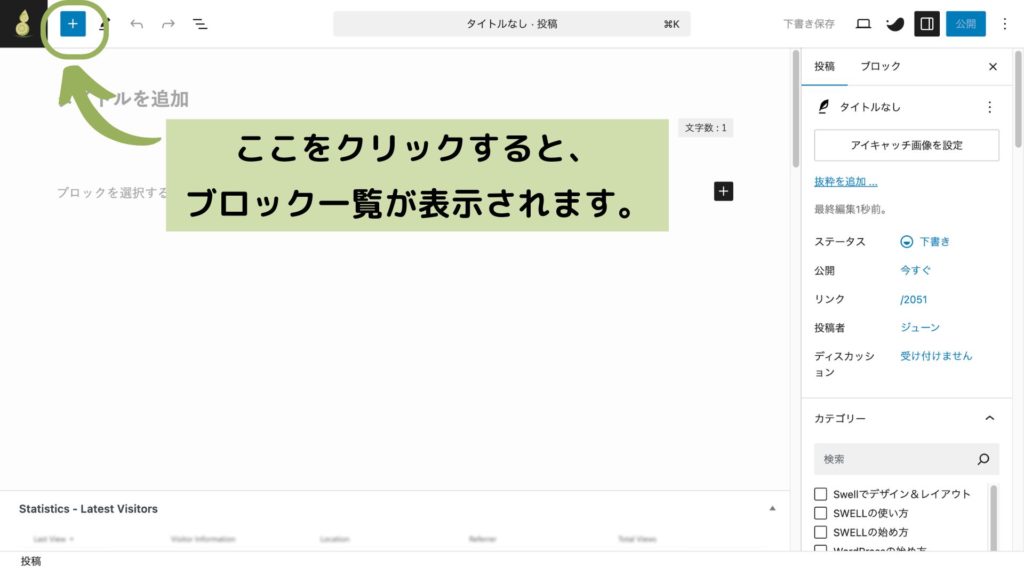The image size is (1024, 576).
Task: Open the block inserter plus icon
Action: coord(71,23)
